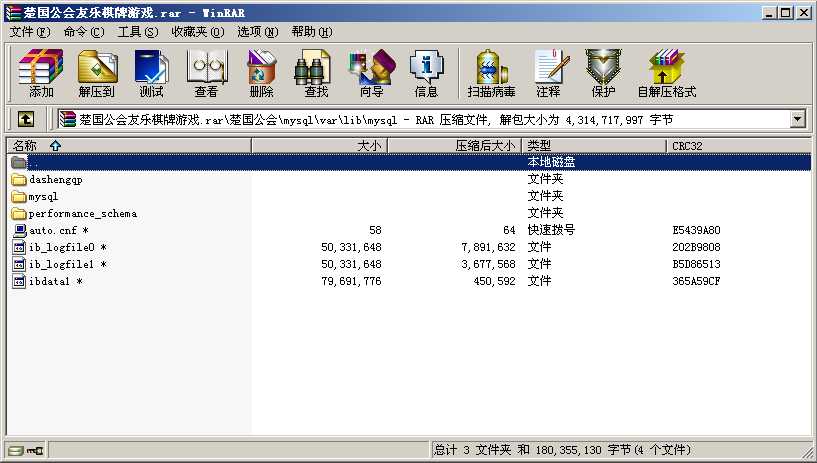Click the parent folder (..) icon
Screen dimensions: 817x463
[19, 162]
